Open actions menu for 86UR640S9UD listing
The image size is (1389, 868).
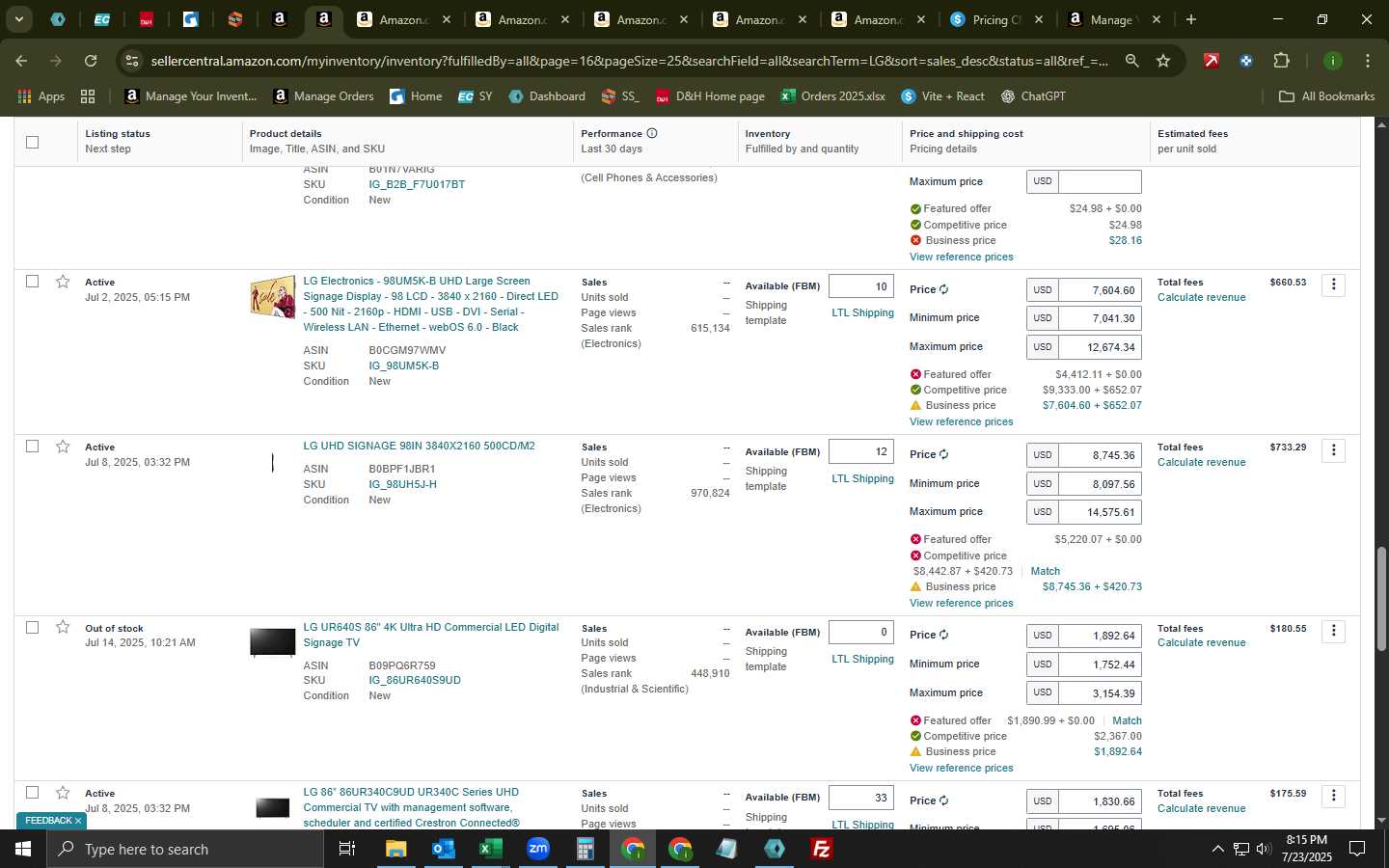(1333, 631)
